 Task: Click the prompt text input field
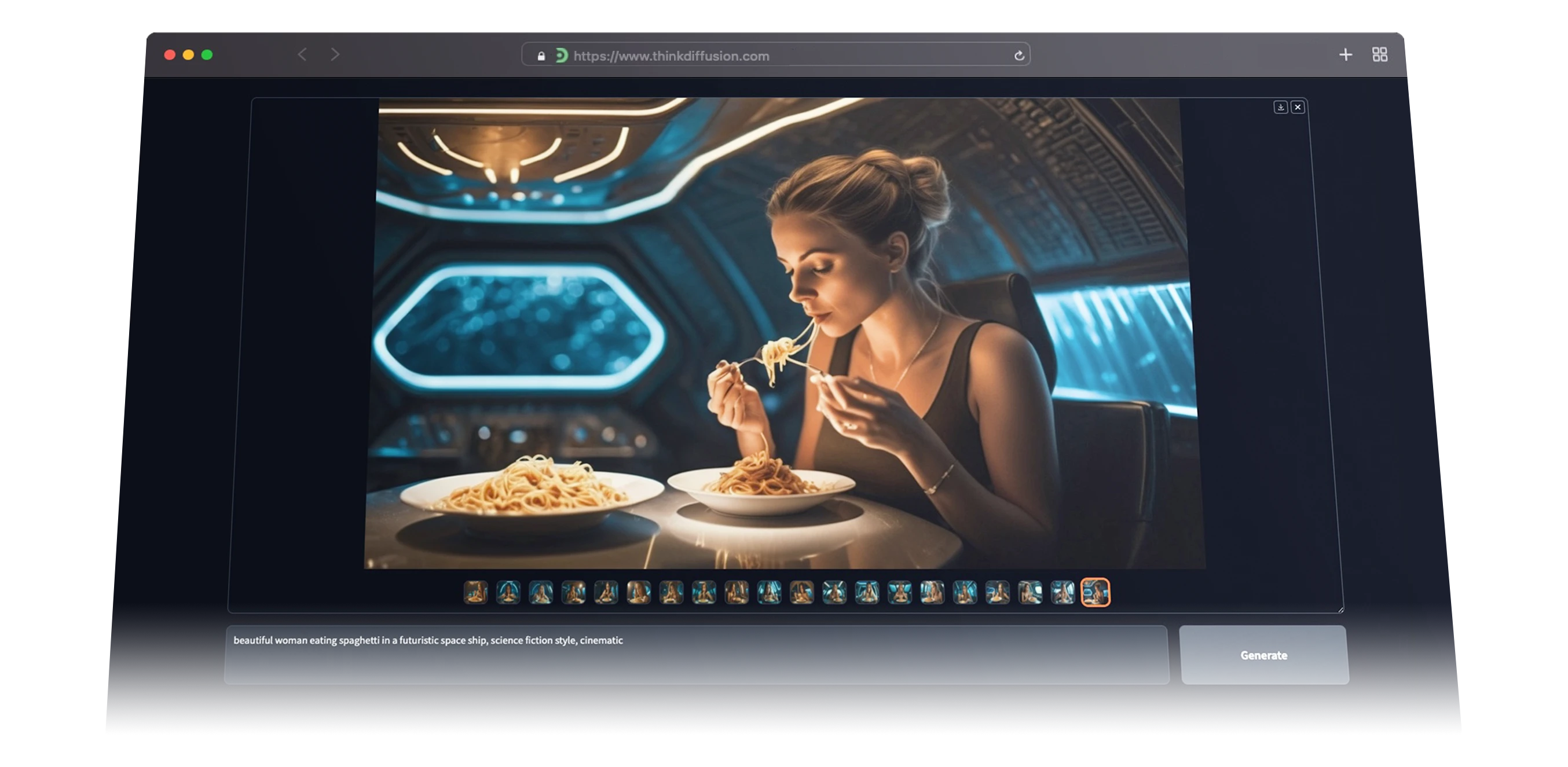[x=694, y=654]
